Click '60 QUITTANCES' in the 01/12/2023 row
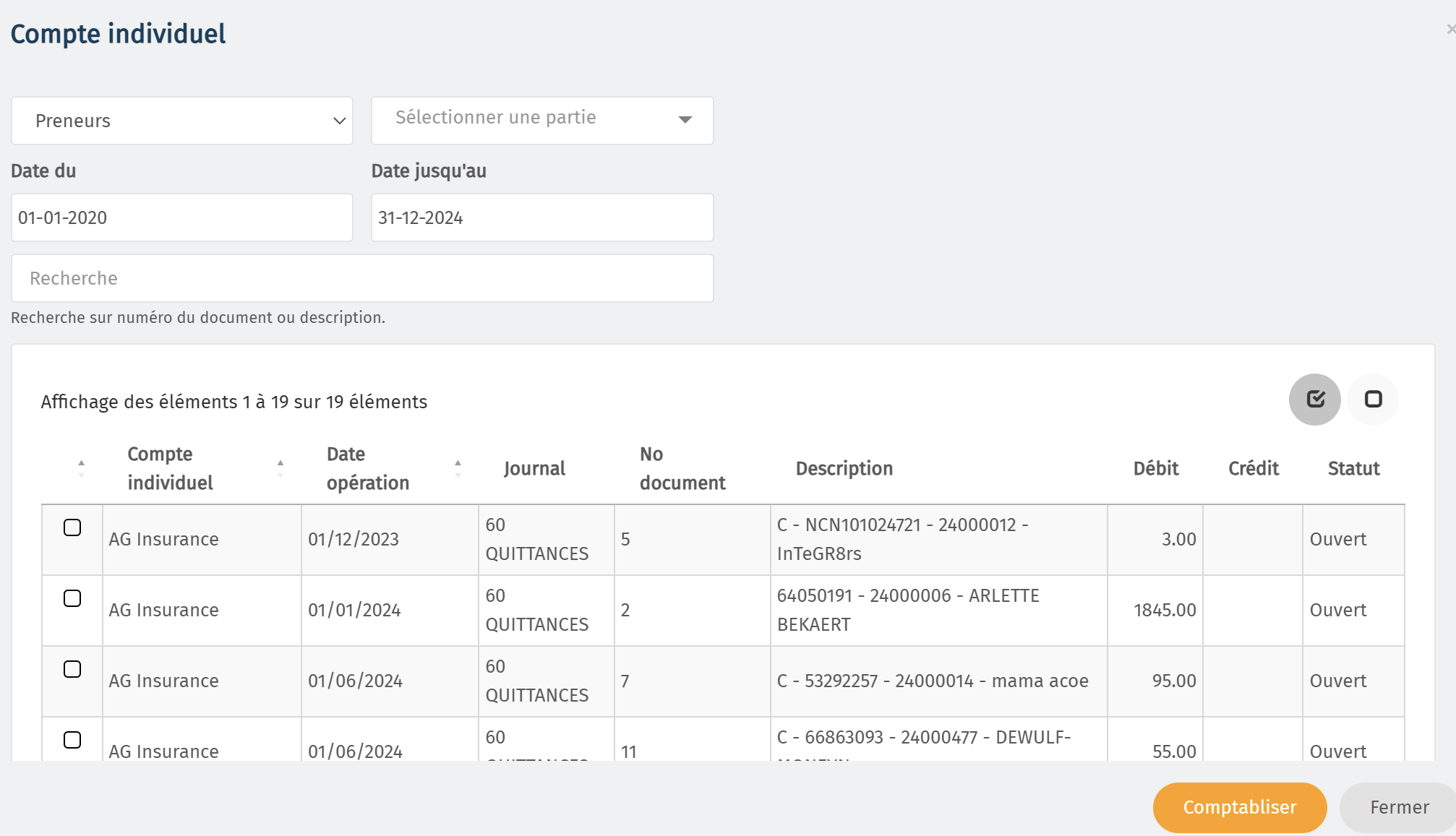The image size is (1456, 836). 537,539
